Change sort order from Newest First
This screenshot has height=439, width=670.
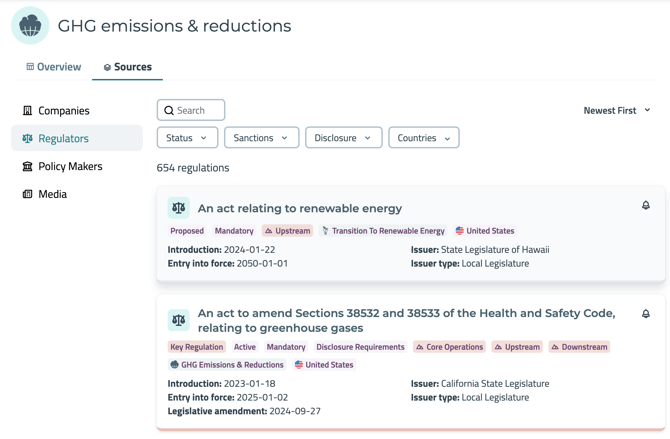click(x=617, y=110)
